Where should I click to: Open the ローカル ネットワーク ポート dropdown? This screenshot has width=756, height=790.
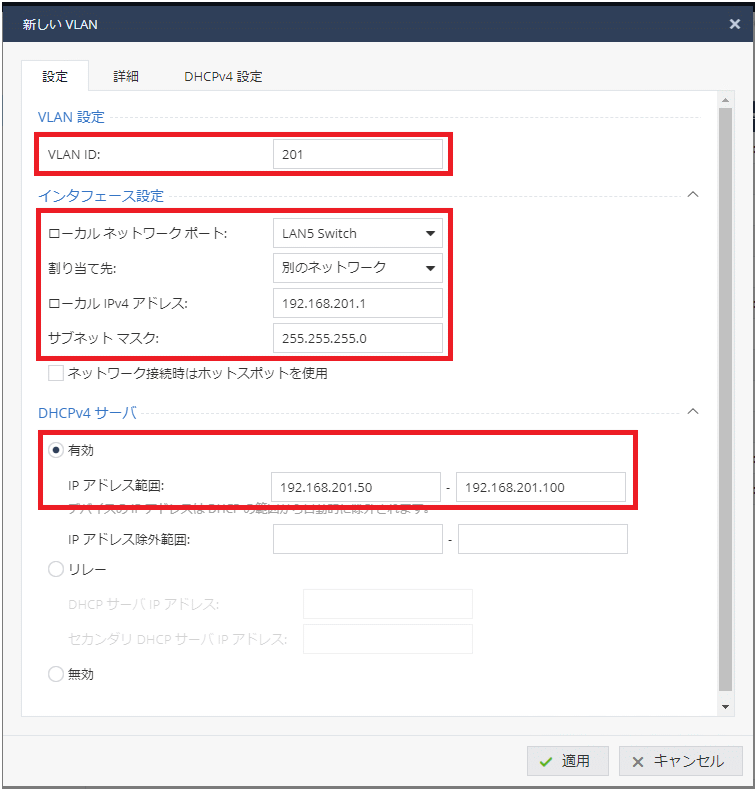point(357,234)
